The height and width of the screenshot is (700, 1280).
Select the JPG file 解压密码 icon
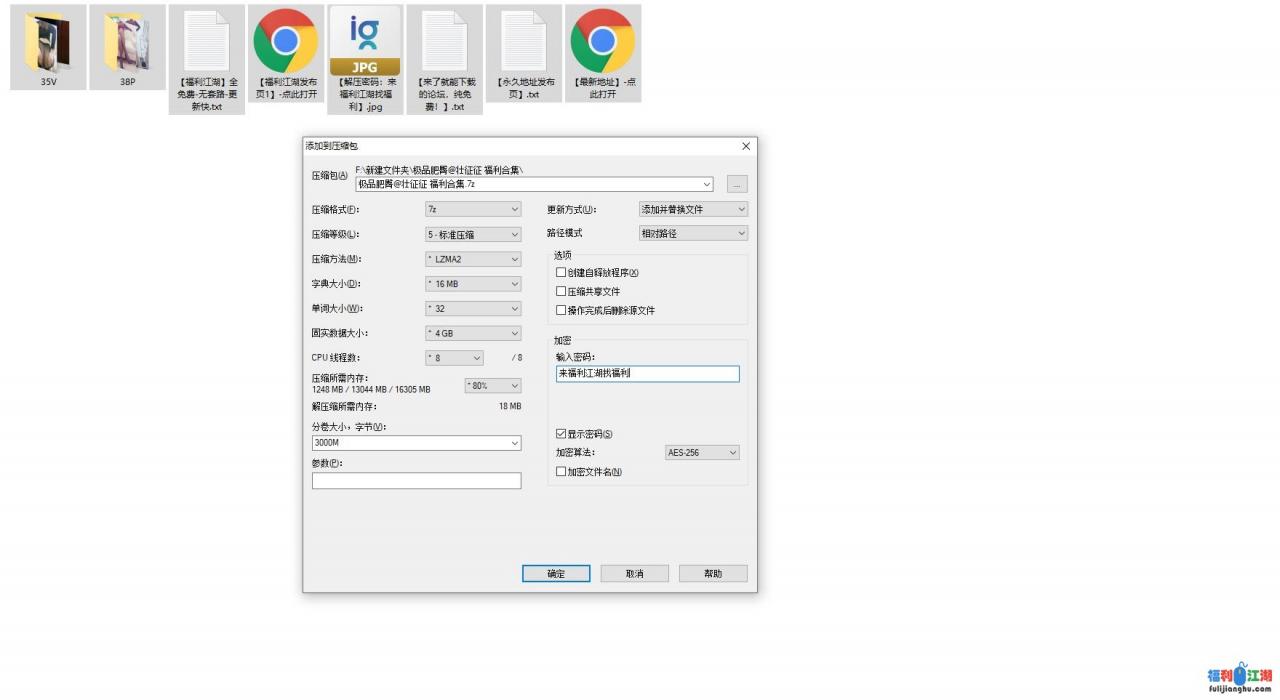coord(365,44)
